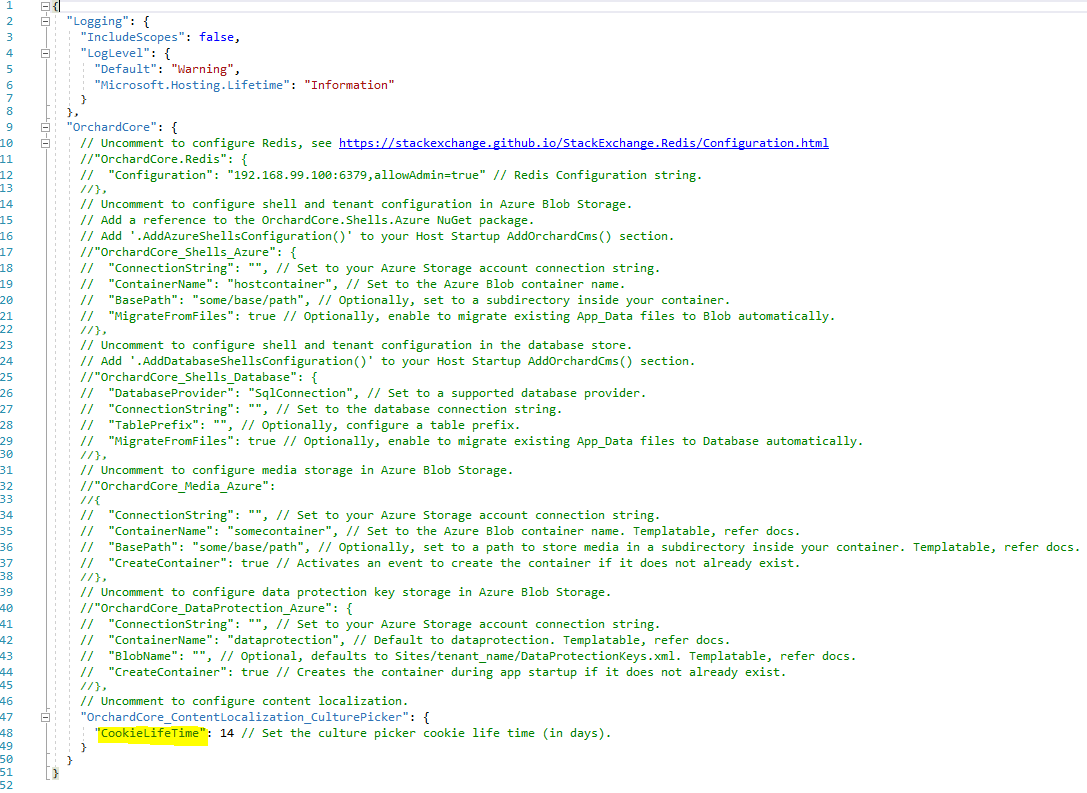Screen dimensions: 1087x793
Task: Click the "LogLevel" key
Action: pyautogui.click(x=115, y=53)
